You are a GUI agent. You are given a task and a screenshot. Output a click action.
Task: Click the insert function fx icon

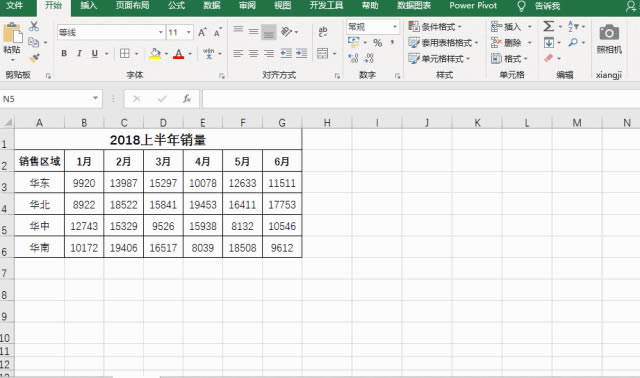point(187,99)
